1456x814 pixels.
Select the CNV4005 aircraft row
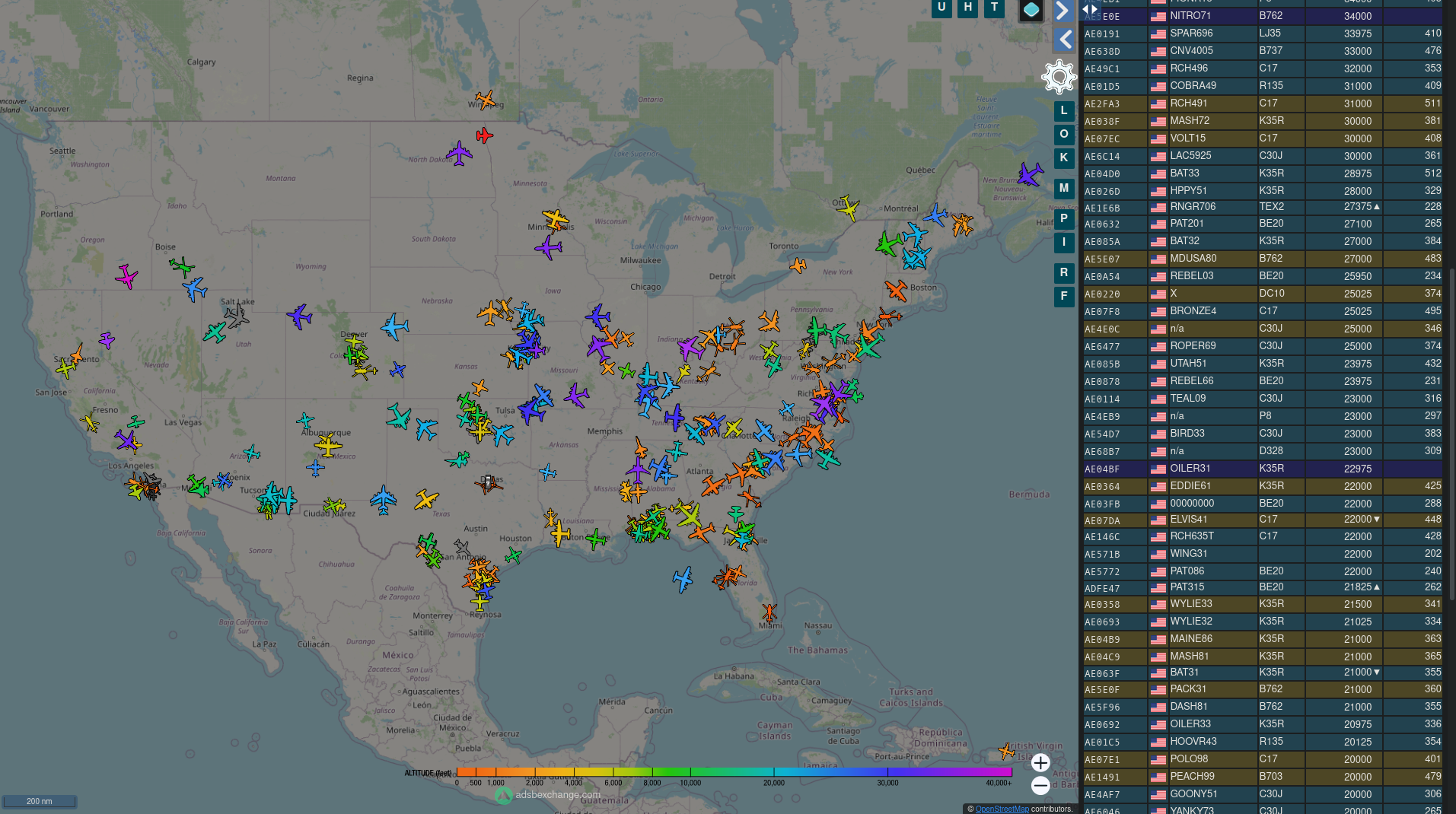[1263, 51]
